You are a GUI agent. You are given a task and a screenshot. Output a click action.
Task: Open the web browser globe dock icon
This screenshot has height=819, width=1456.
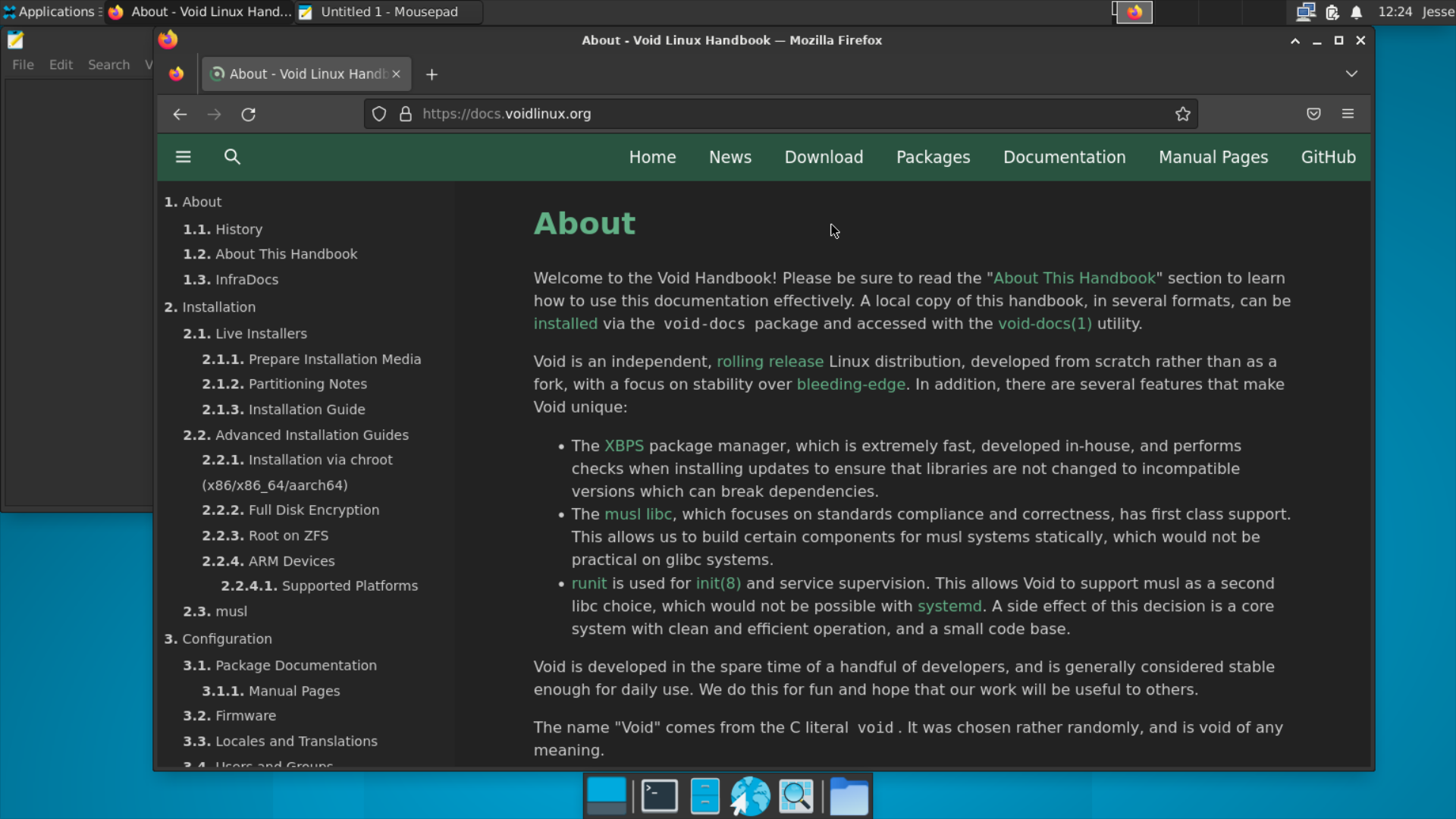click(x=750, y=796)
